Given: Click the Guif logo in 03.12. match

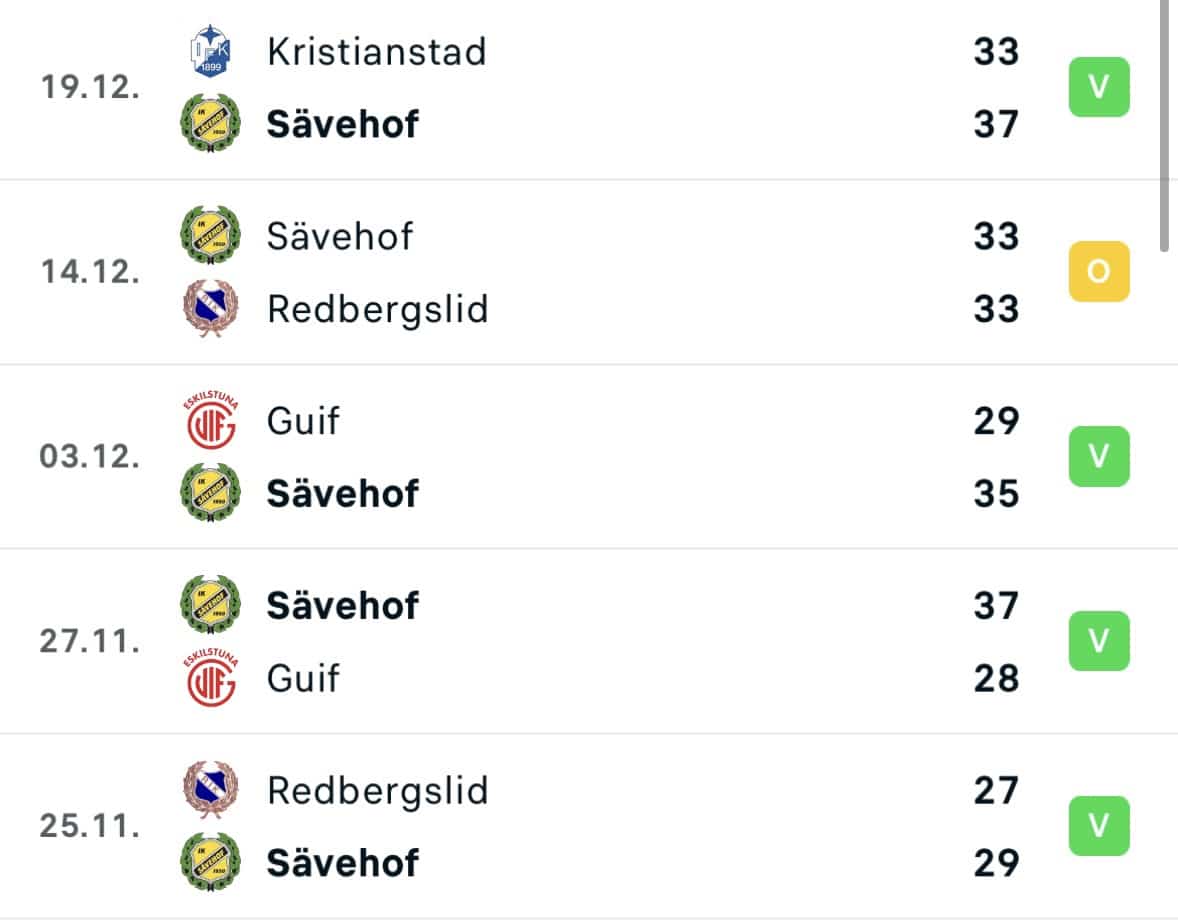Looking at the screenshot, I should tap(210, 419).
